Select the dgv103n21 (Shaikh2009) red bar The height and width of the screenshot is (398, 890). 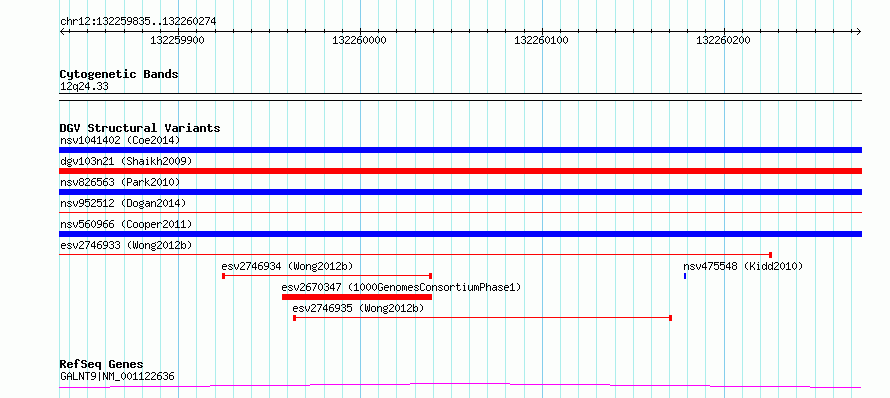[x=460, y=171]
